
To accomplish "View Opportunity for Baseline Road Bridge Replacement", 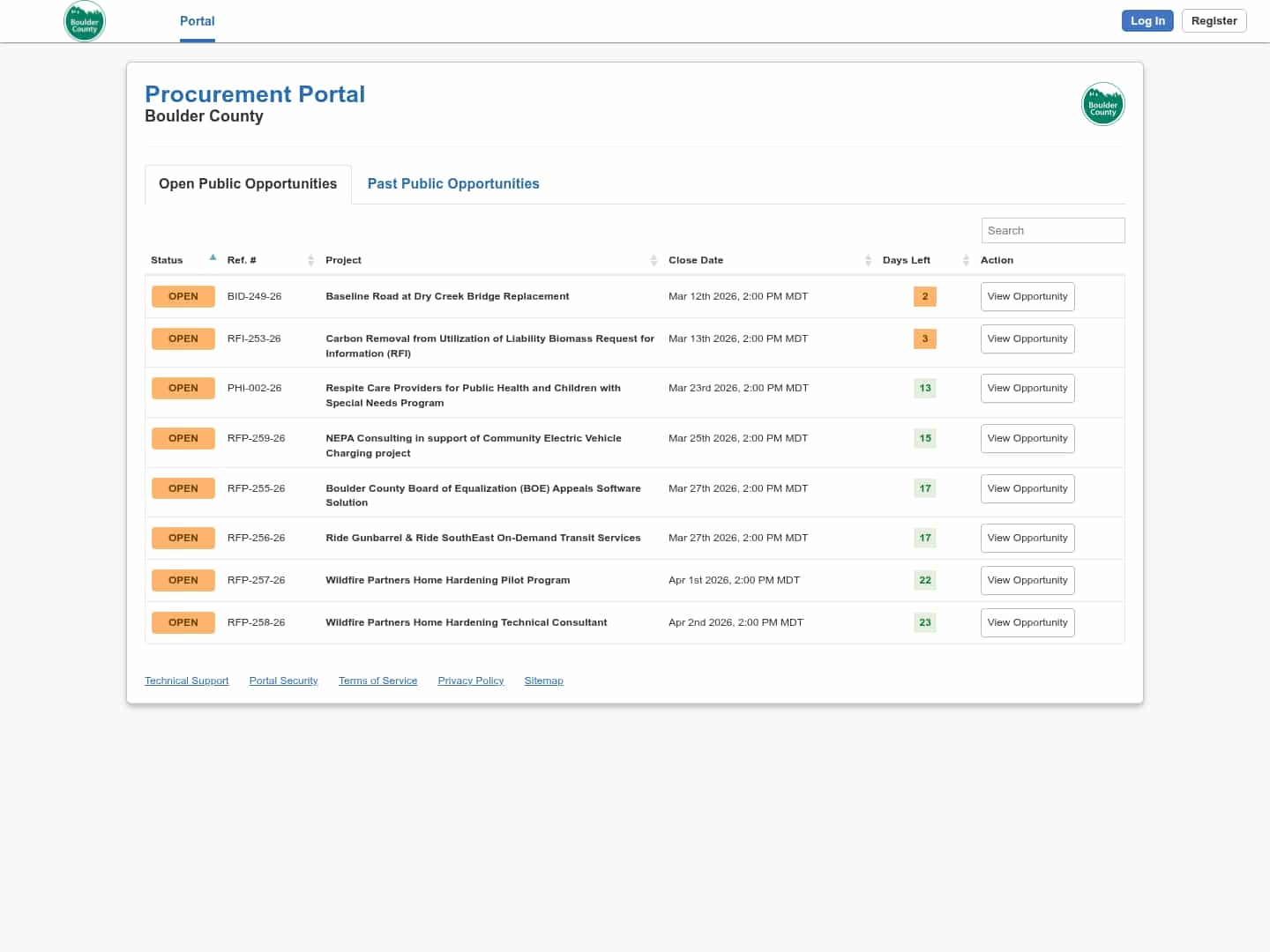I will coord(1027,297).
